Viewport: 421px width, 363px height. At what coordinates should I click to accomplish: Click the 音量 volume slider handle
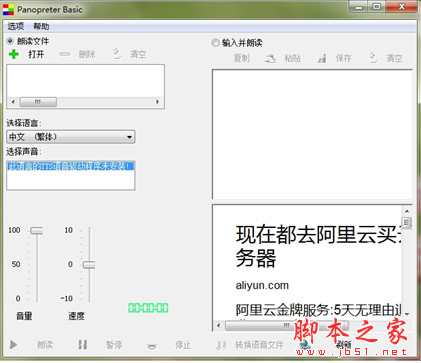click(x=37, y=230)
